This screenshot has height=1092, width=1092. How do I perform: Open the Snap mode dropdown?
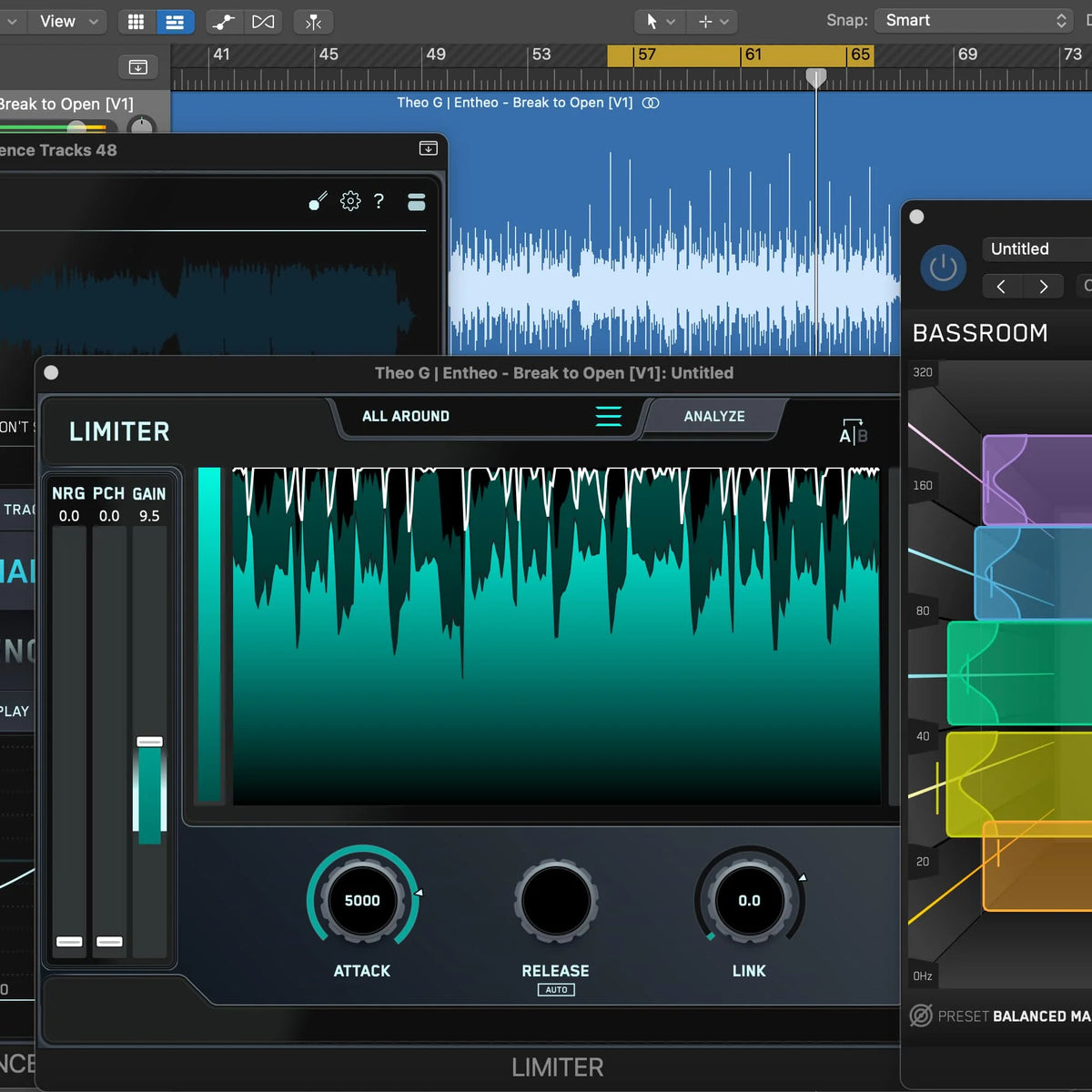point(974,20)
